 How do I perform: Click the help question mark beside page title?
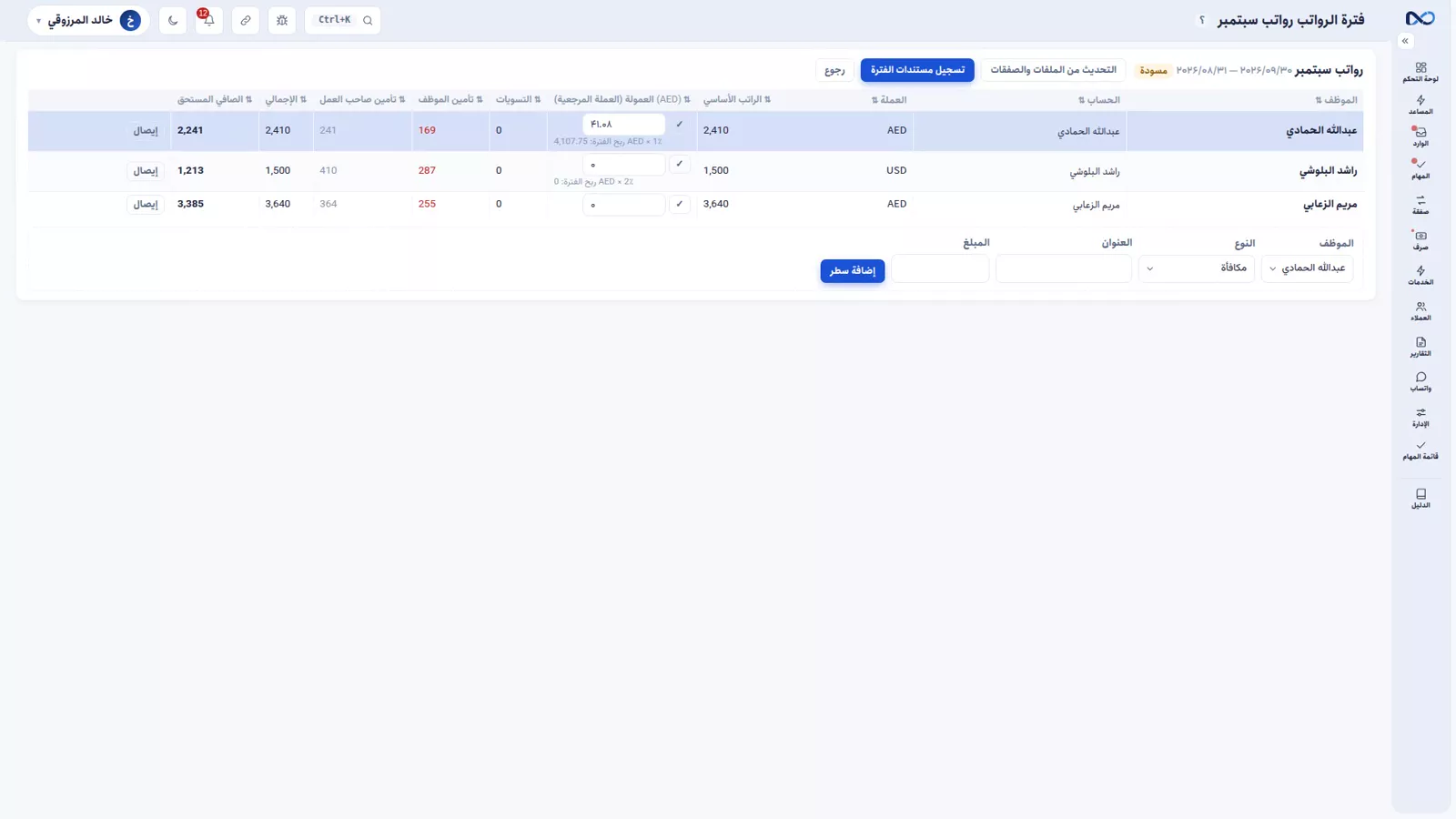1202,20
